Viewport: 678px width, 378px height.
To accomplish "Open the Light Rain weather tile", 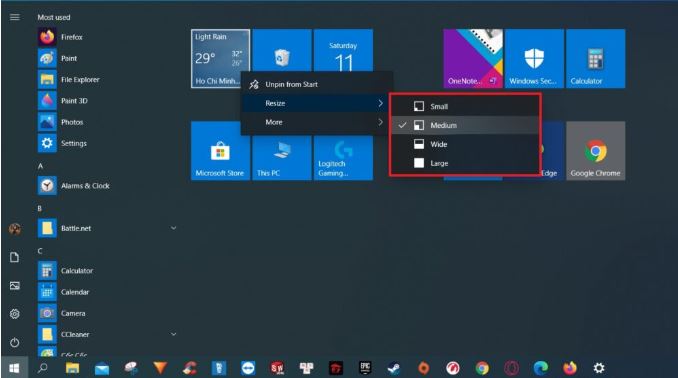I will [x=221, y=59].
